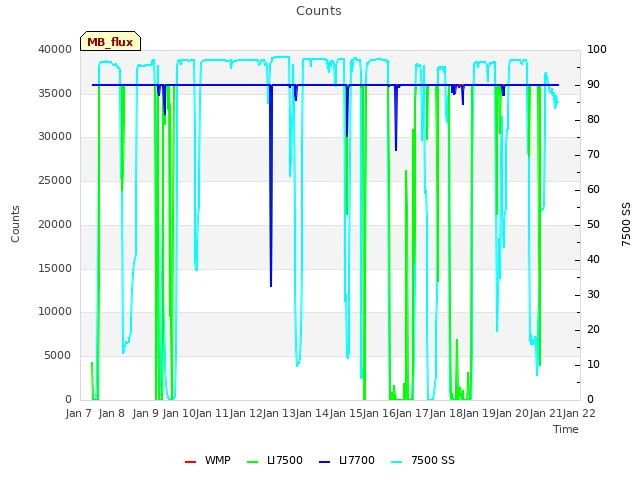The image size is (640, 480).
Task: Click the blue LI7700 dip just after Jan 16
Action: [x=396, y=118]
